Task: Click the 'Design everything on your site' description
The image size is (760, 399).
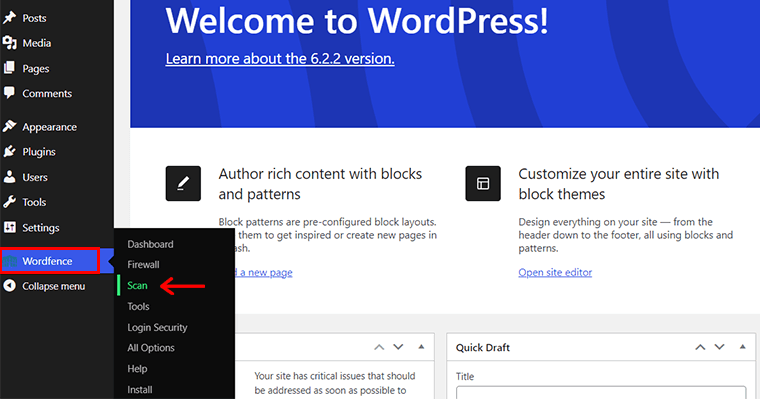Action: click(x=626, y=235)
